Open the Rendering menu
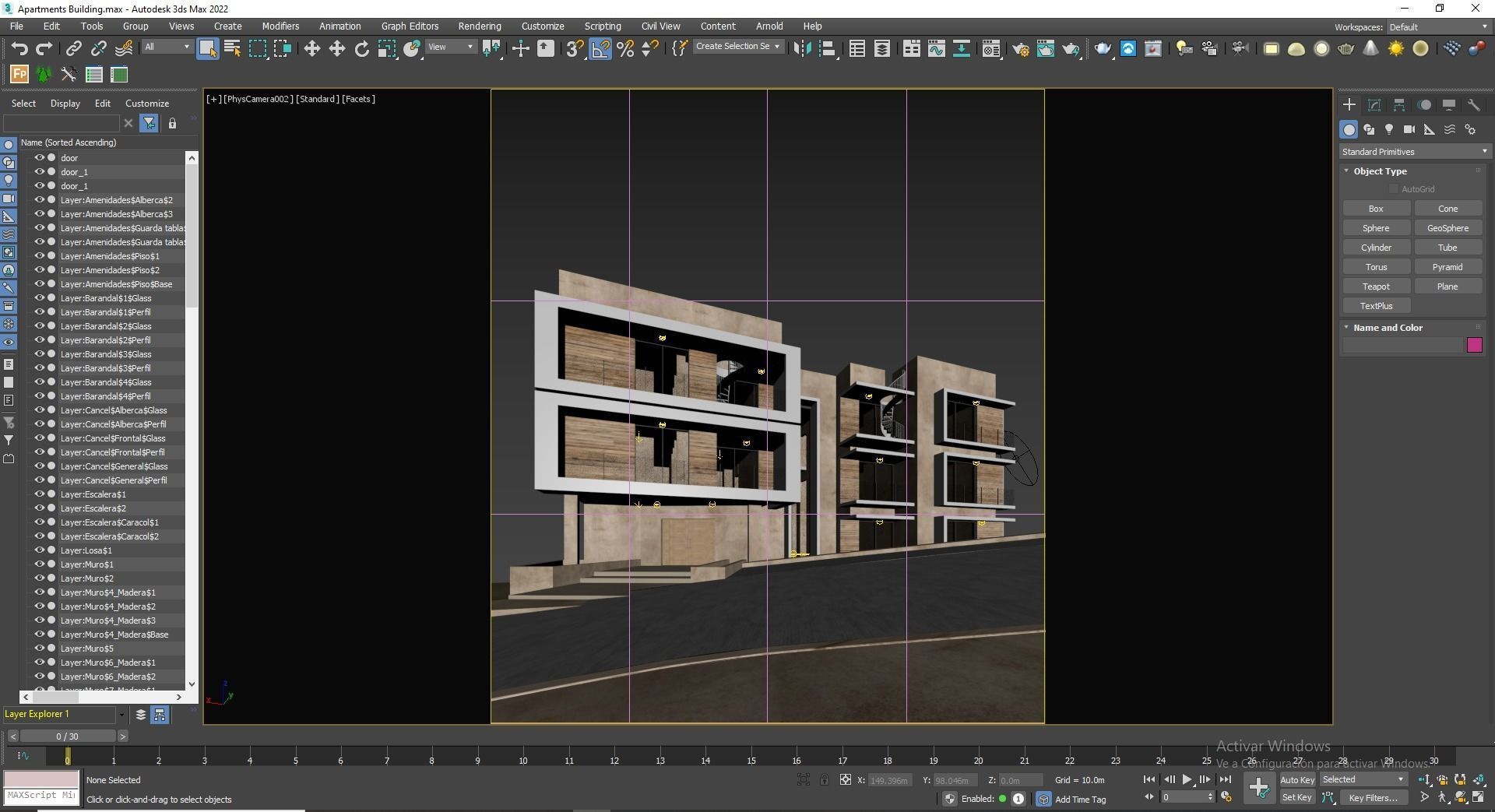 click(480, 26)
